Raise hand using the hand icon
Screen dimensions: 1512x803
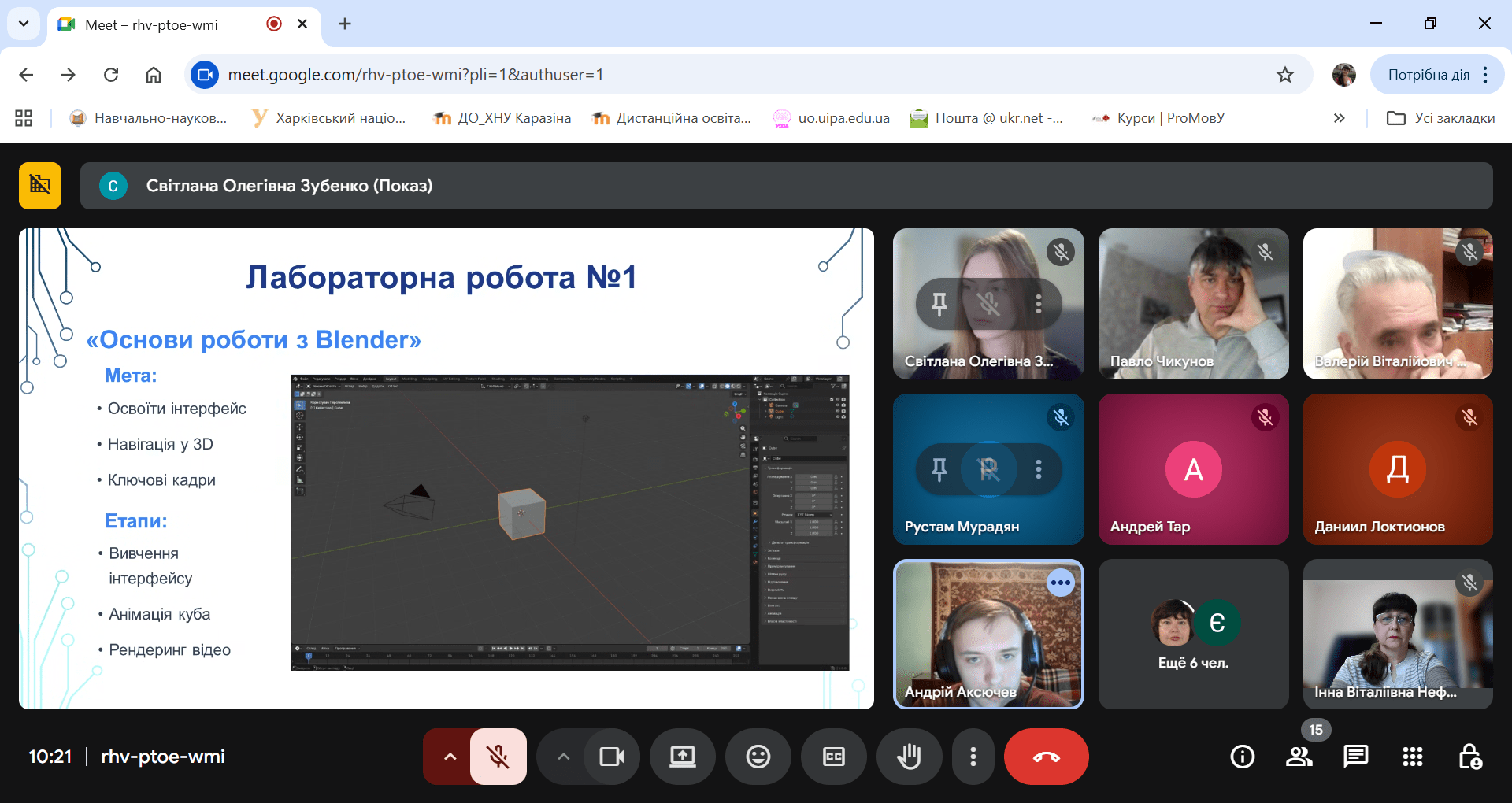(909, 757)
